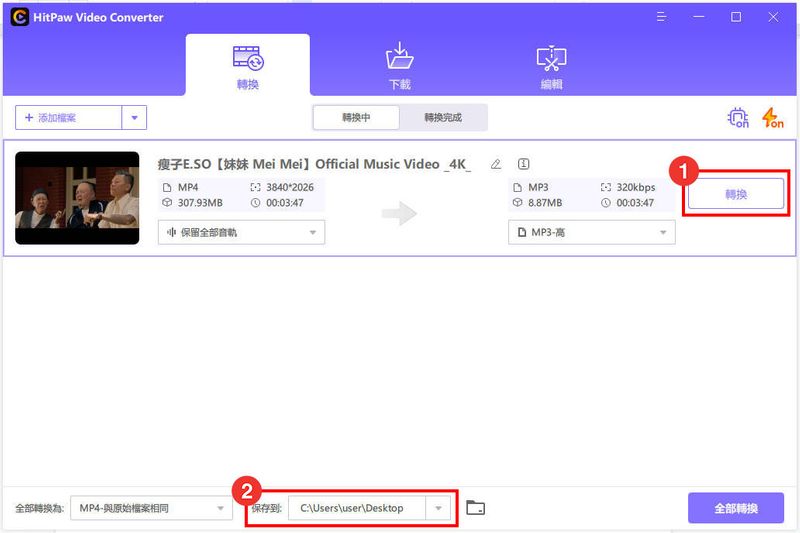This screenshot has height=533, width=800.
Task: Expand the arrow beside 添加檔案
Action: click(134, 118)
